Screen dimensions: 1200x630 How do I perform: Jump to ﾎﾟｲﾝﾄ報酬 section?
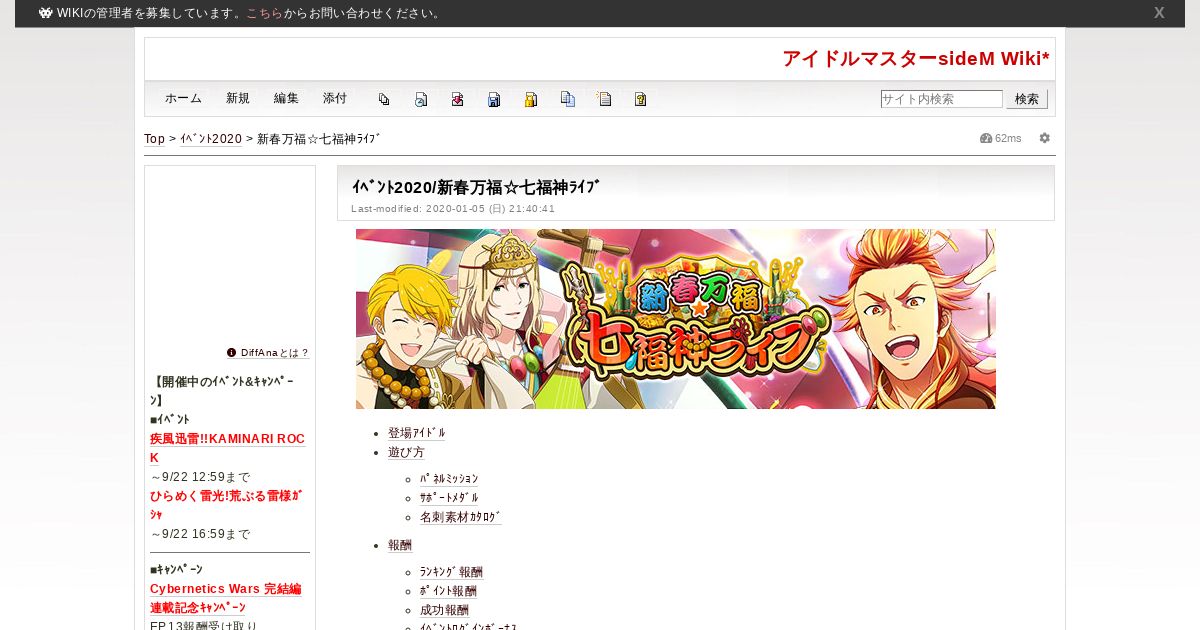[448, 591]
